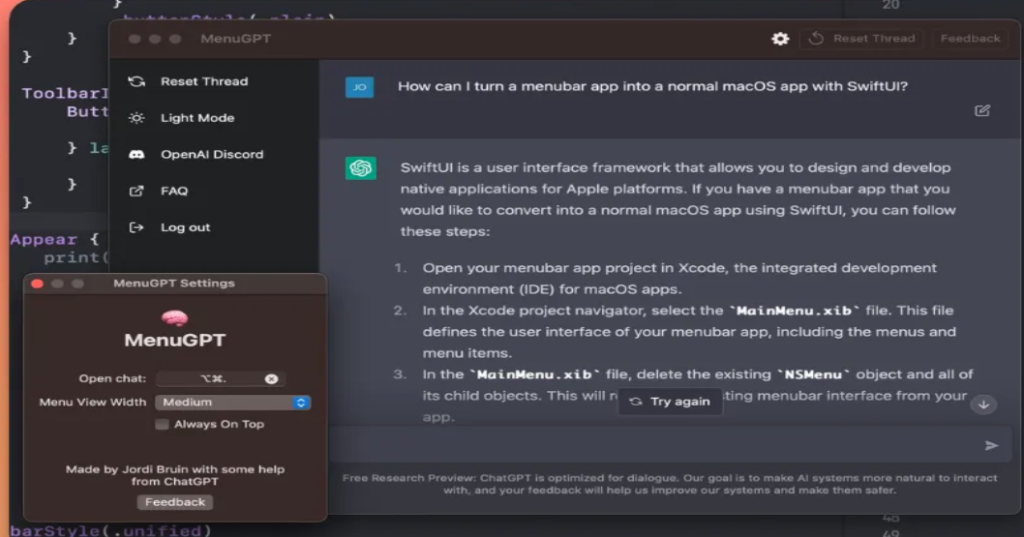Send the message with paper plane icon

tap(991, 446)
